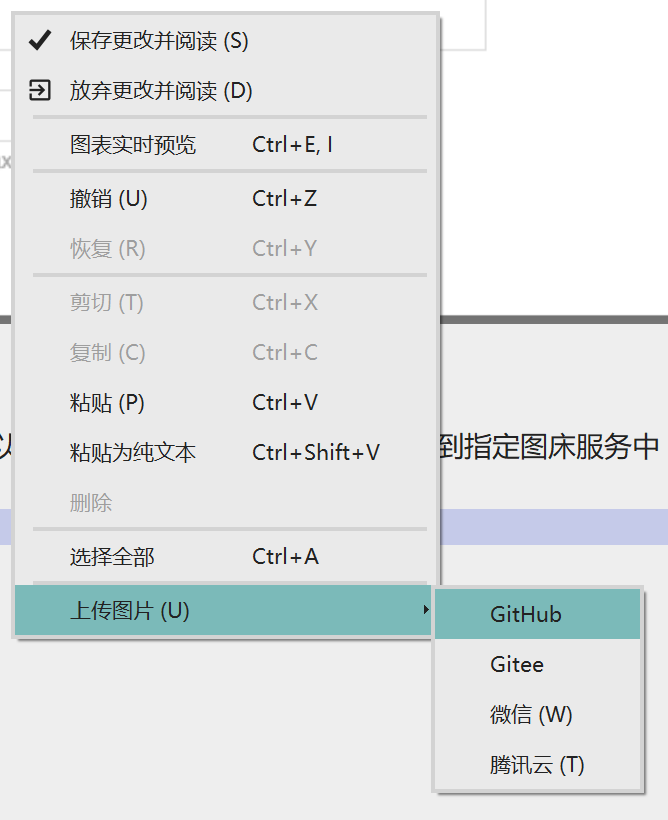The height and width of the screenshot is (820, 668).
Task: Select 粘贴为纯文本 menu item
Action: point(224,452)
